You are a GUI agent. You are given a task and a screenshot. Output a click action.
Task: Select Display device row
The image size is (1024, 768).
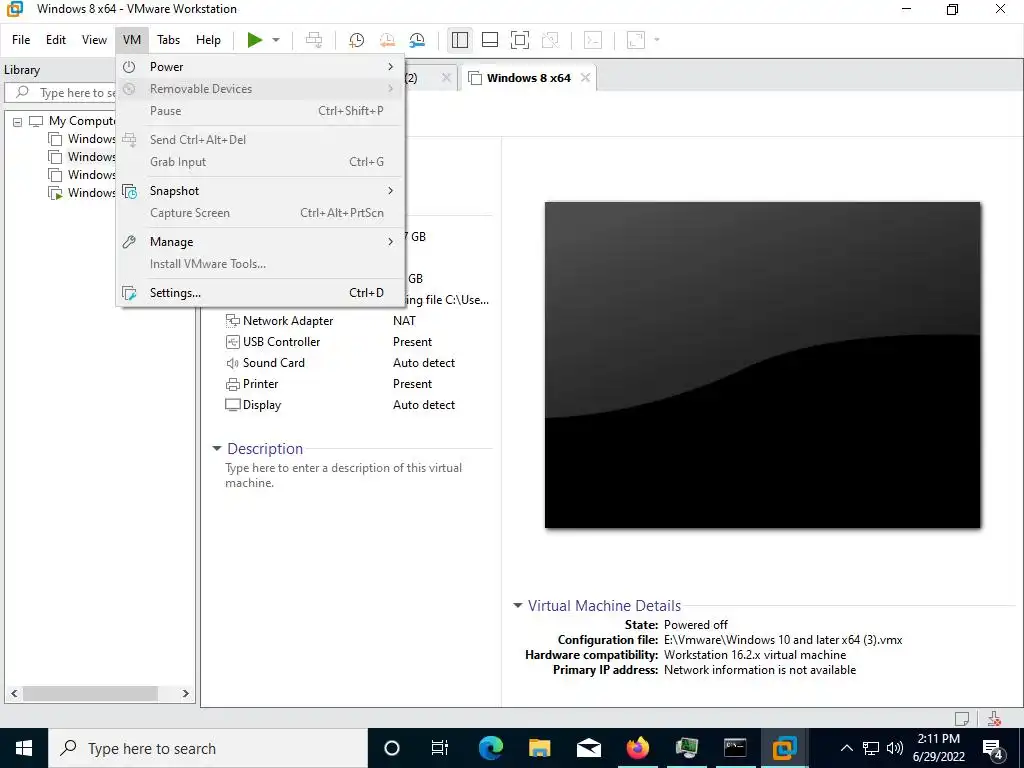coord(357,404)
